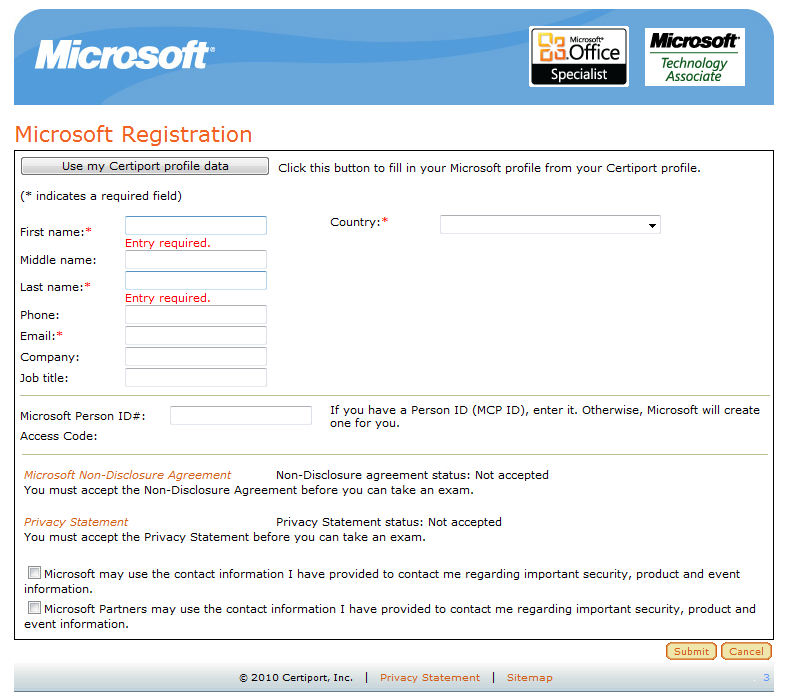Image resolution: width=788 pixels, height=693 pixels.
Task: Open the Microsoft Non-Disclosure Agreement link
Action: [x=127, y=475]
